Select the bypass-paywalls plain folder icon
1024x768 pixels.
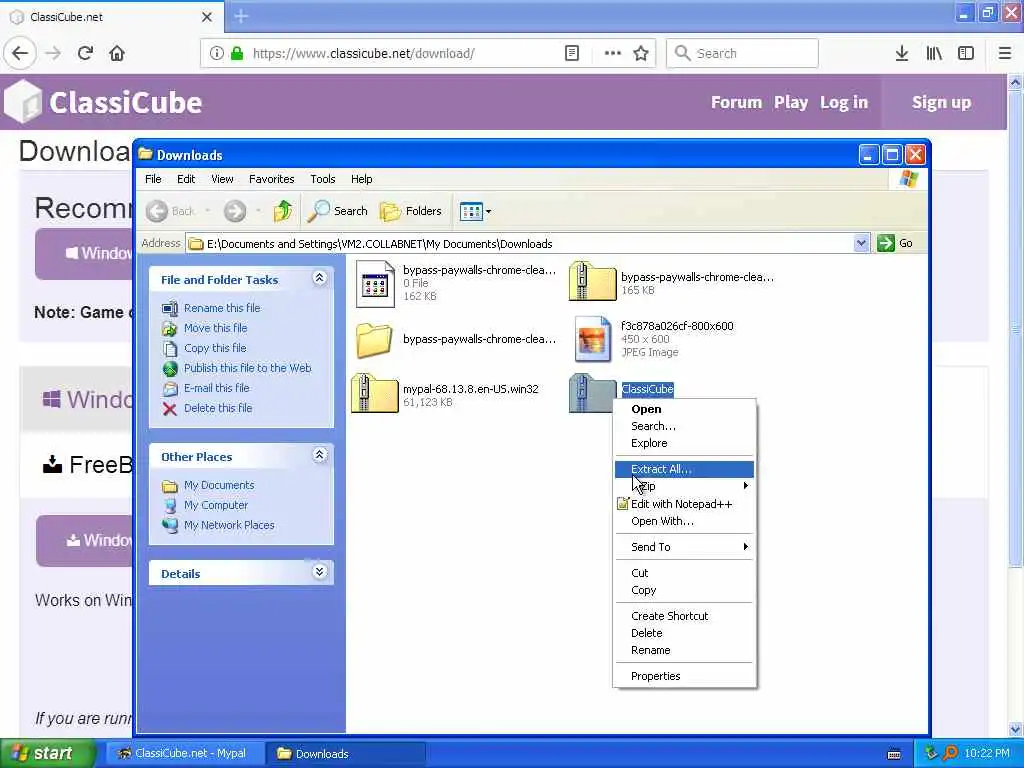click(x=374, y=340)
